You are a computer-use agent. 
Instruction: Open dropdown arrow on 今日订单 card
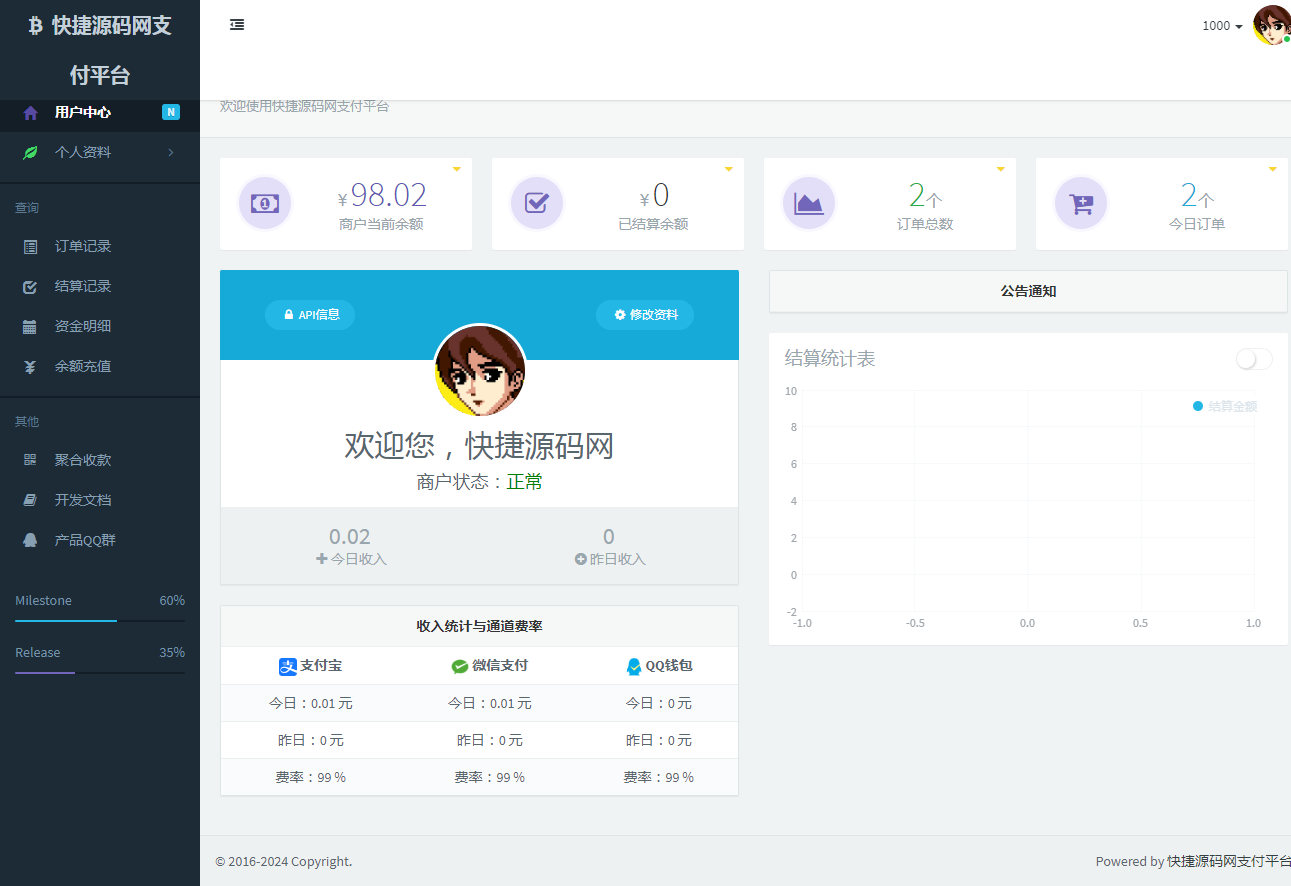[x=1273, y=169]
